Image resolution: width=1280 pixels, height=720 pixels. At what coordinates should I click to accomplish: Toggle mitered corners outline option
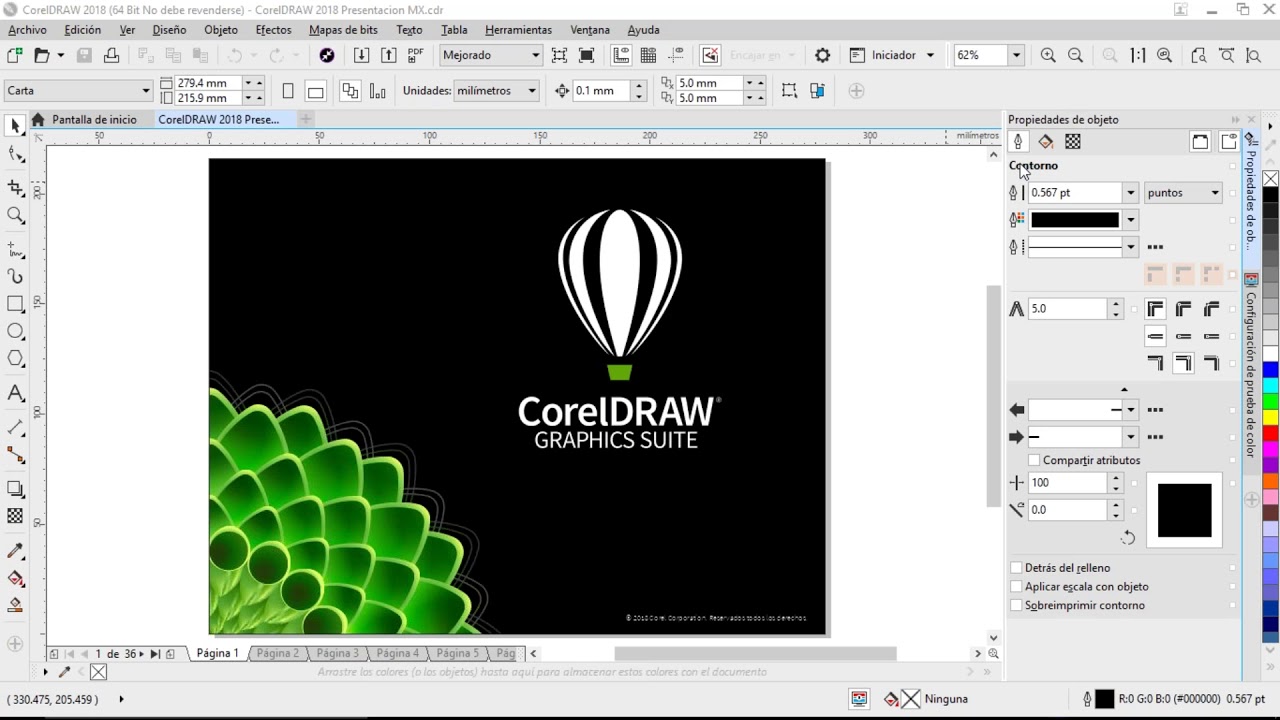(x=1155, y=309)
